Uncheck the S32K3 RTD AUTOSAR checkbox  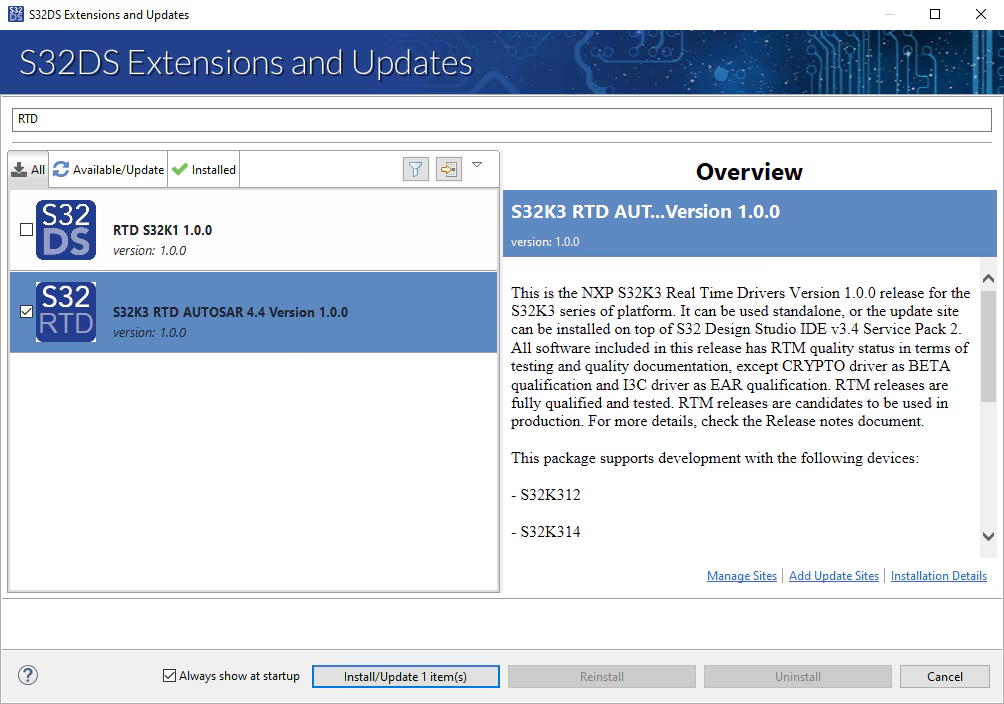26,311
